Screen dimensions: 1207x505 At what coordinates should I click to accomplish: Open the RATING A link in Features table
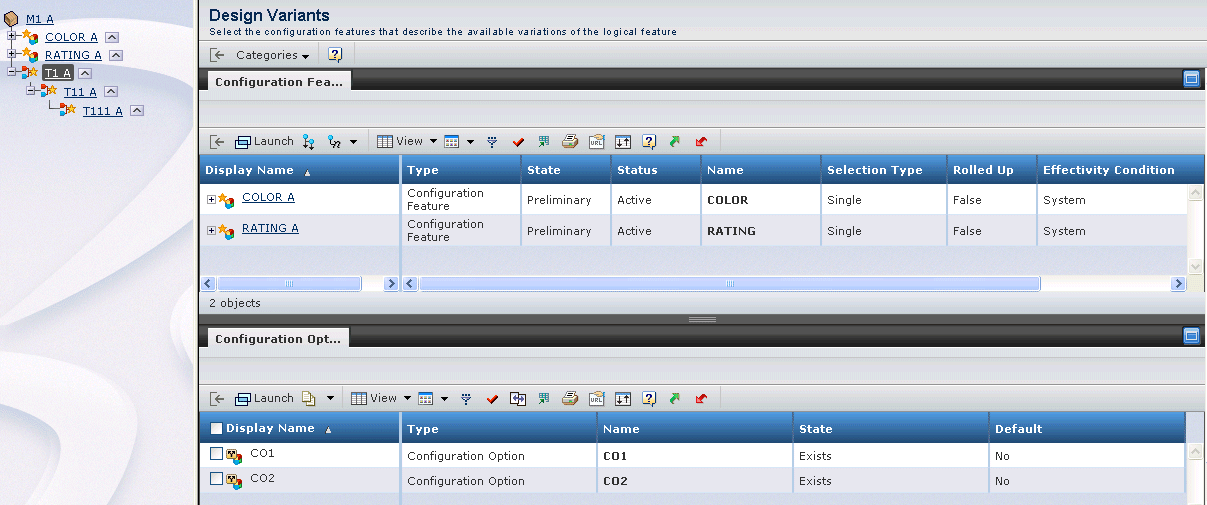(x=270, y=229)
